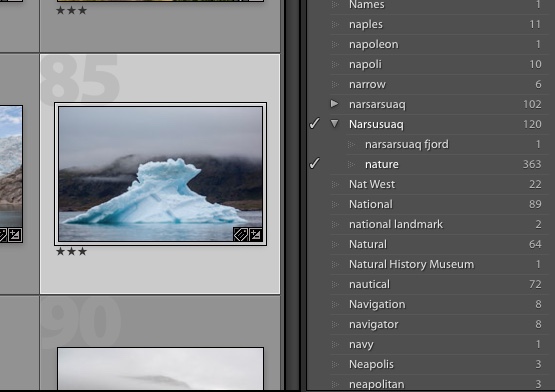Image resolution: width=555 pixels, height=392 pixels.
Task: Click the develop adjustments badge on iceberg thumbnail
Action: 256,235
